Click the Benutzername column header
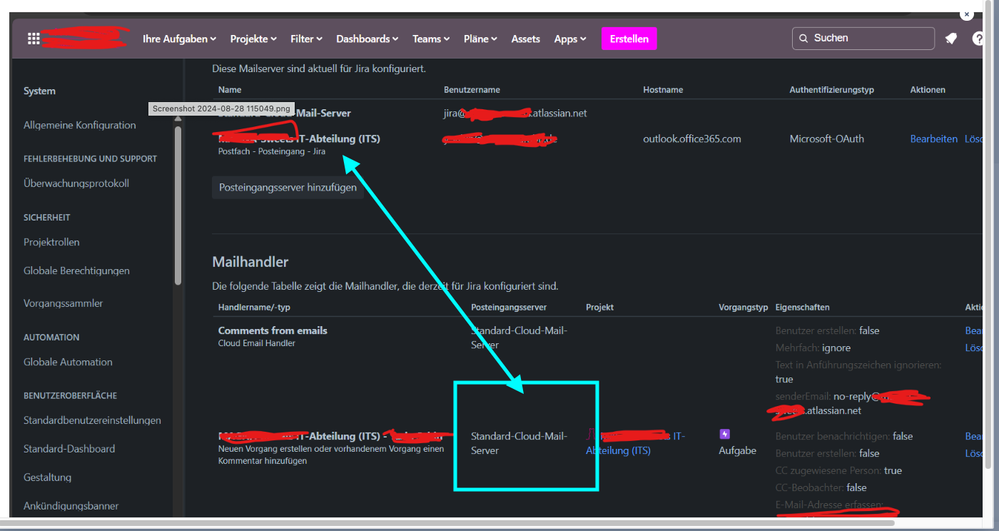Image resolution: width=999 pixels, height=531 pixels. pos(472,90)
